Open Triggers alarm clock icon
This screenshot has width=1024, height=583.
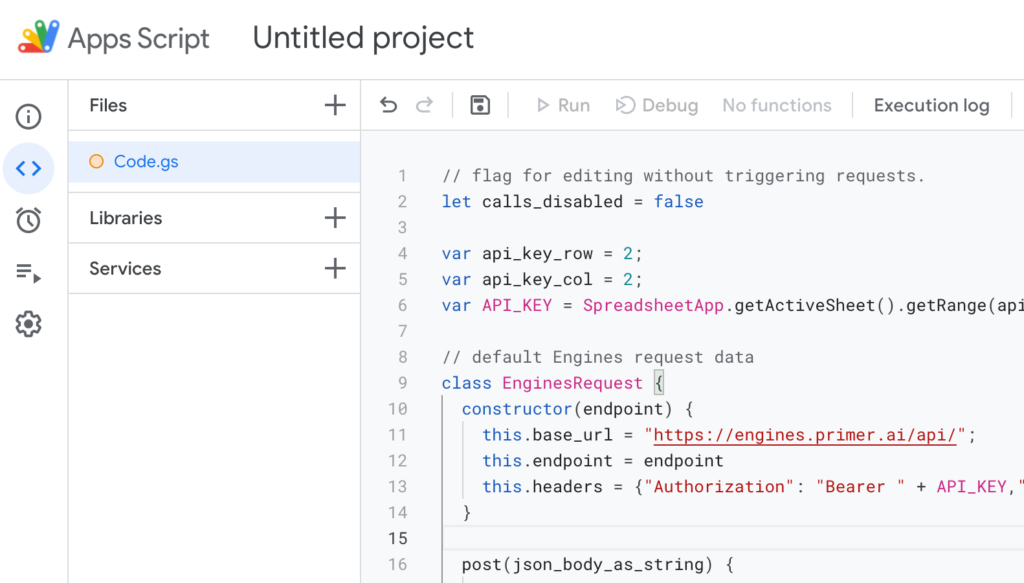click(28, 220)
